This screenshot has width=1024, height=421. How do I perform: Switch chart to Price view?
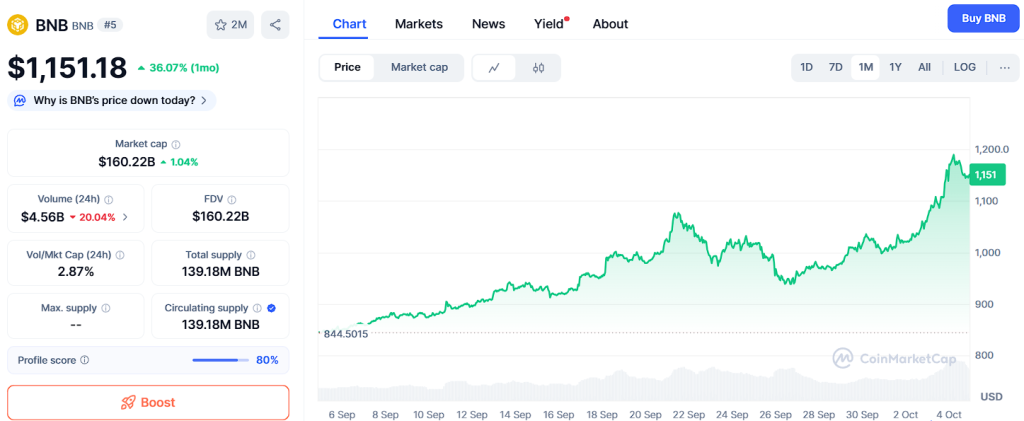pos(347,67)
